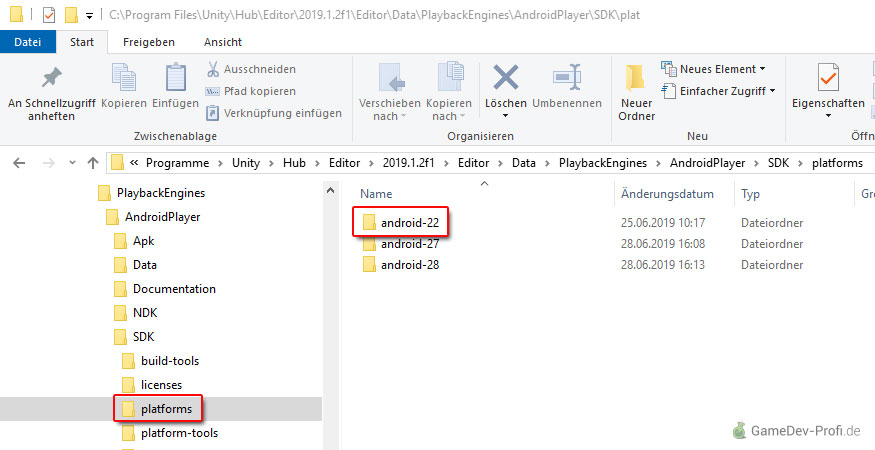This screenshot has height=450, width=875.
Task: Switch to the Ansicht ribbon tab
Action: [222, 42]
